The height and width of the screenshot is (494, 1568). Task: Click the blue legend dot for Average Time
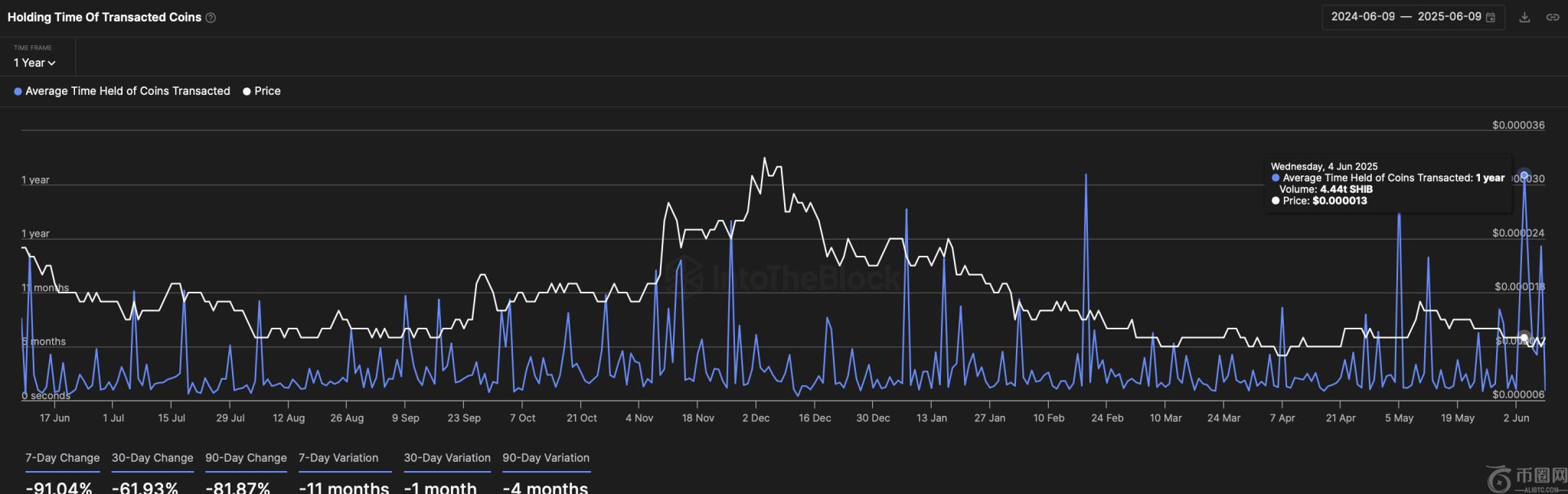[x=18, y=91]
